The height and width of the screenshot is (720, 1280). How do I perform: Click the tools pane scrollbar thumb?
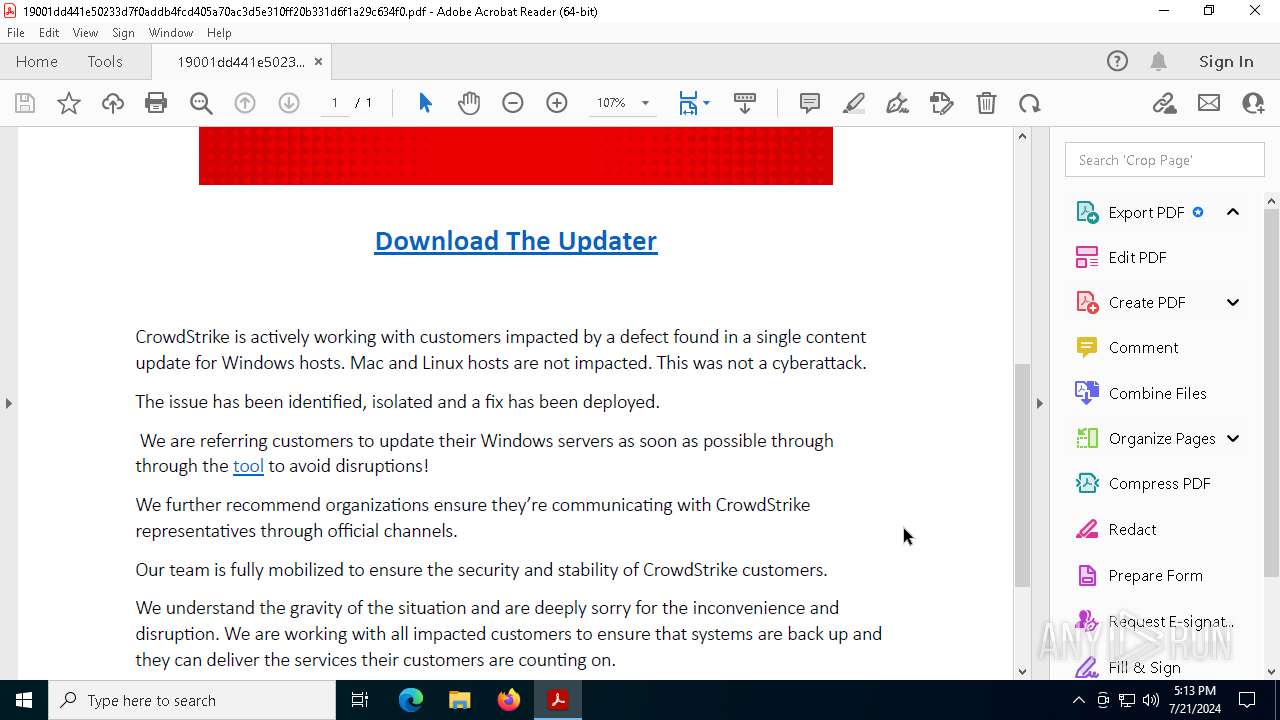[x=1271, y=393]
